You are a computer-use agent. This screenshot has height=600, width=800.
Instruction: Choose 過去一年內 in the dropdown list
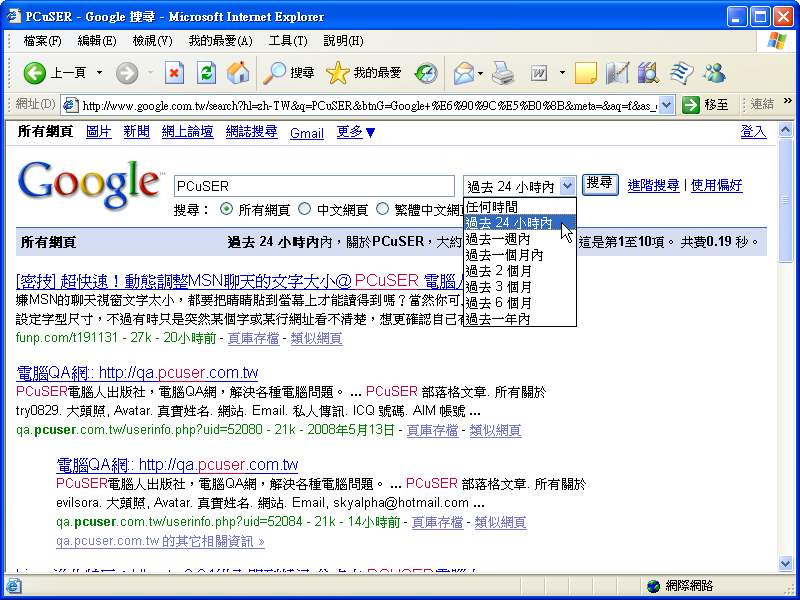(x=520, y=319)
